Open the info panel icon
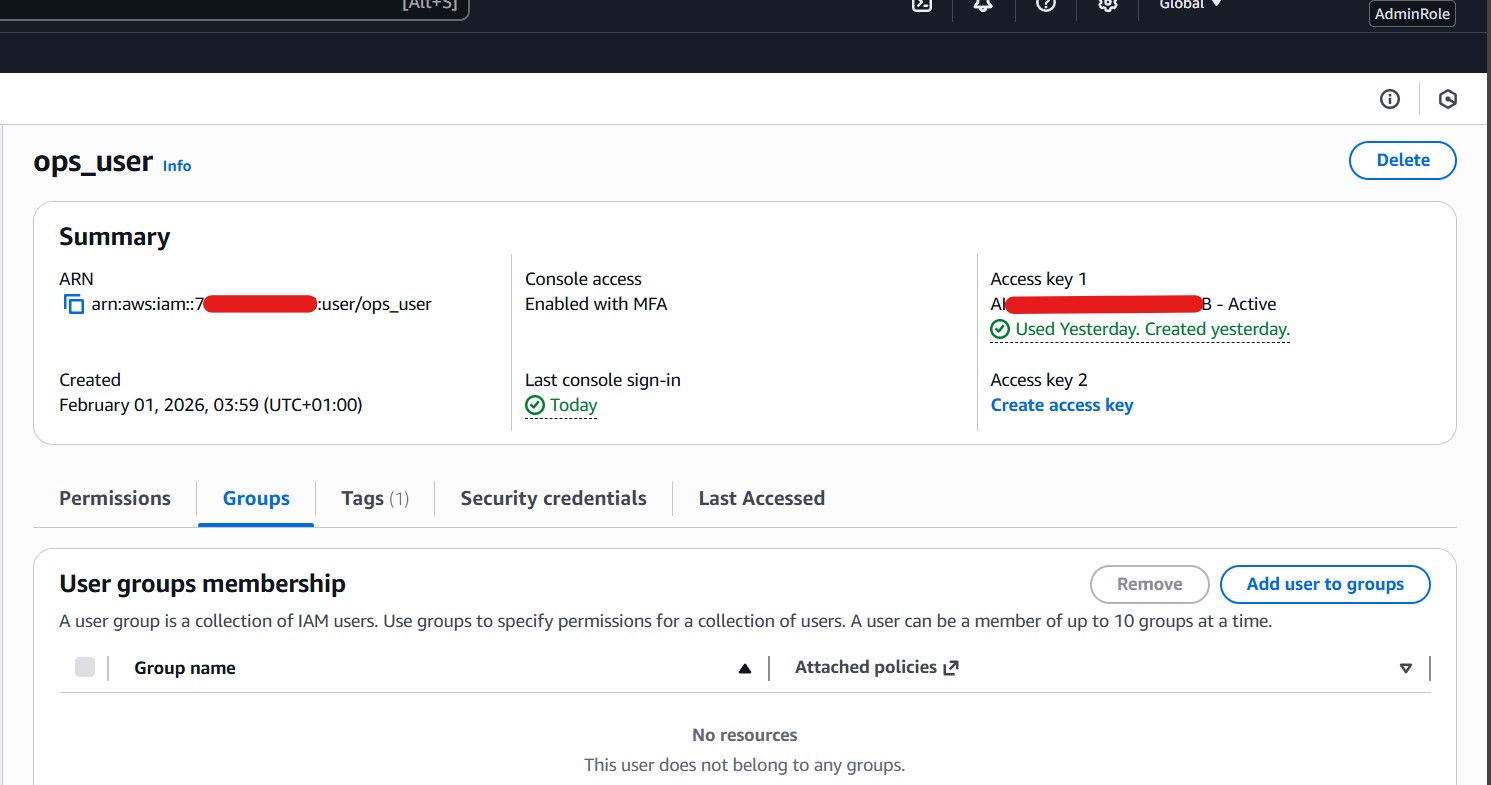The image size is (1491, 785). point(1389,99)
